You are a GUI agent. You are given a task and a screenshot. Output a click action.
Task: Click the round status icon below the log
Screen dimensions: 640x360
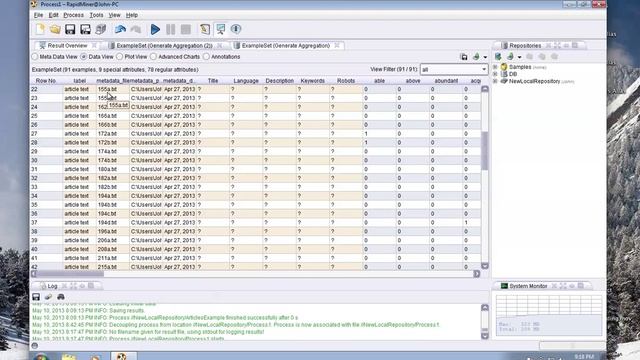click(35, 346)
